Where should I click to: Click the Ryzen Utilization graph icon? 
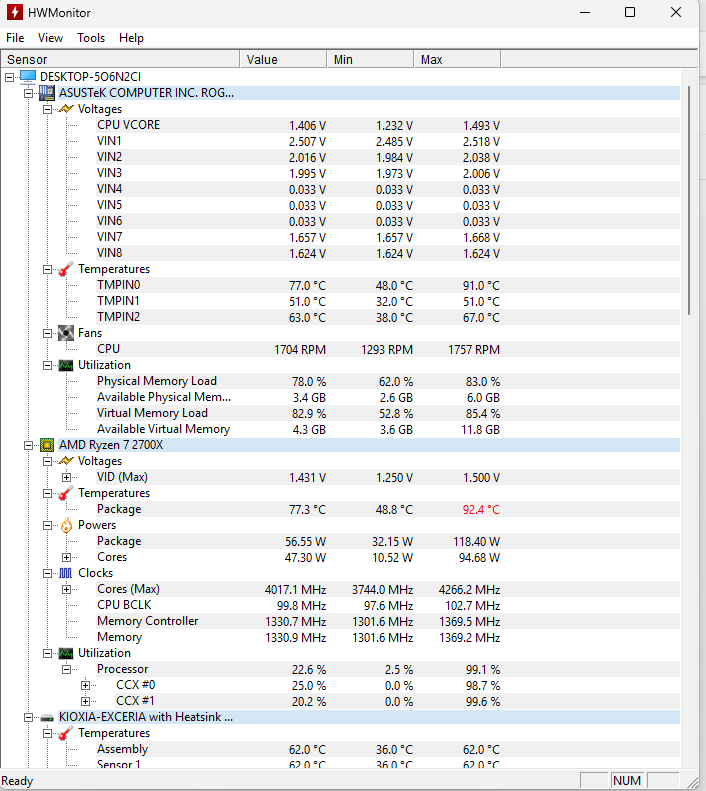[66, 653]
